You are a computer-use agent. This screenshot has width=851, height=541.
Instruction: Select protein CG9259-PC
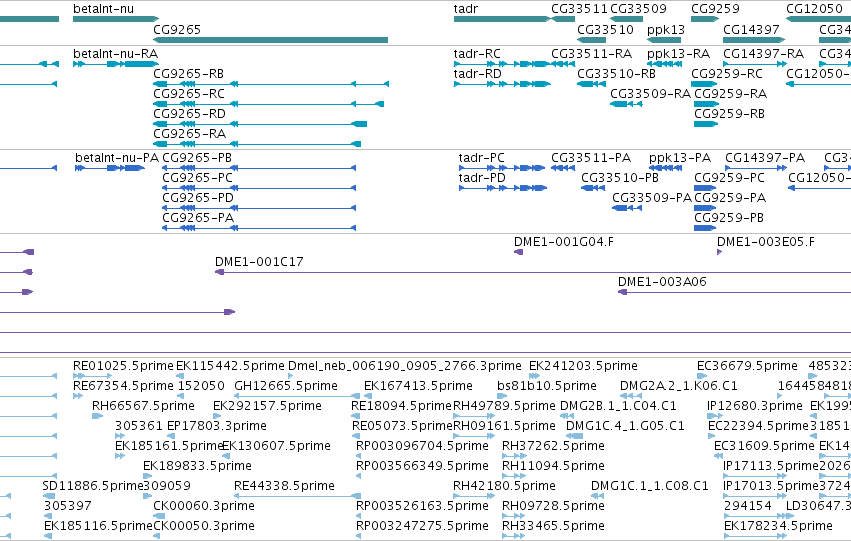tap(705, 188)
